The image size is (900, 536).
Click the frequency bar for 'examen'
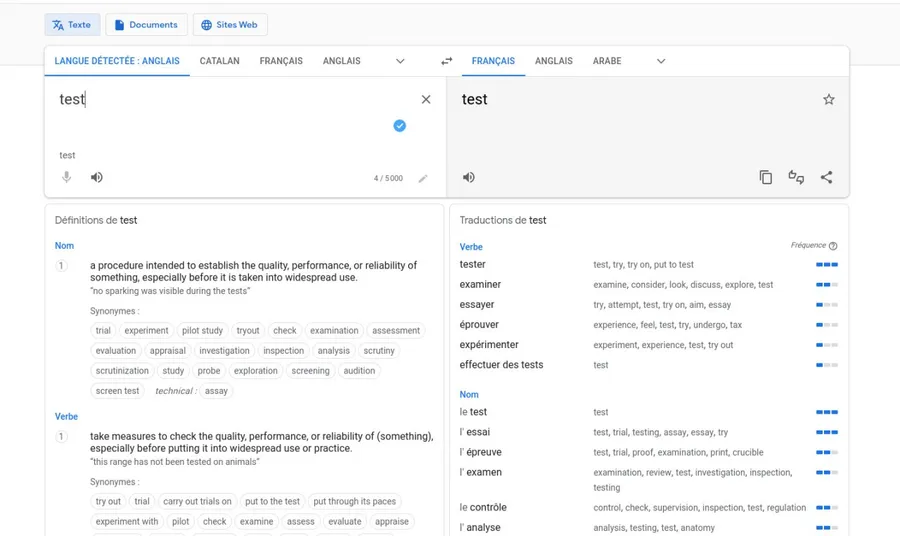[827, 472]
